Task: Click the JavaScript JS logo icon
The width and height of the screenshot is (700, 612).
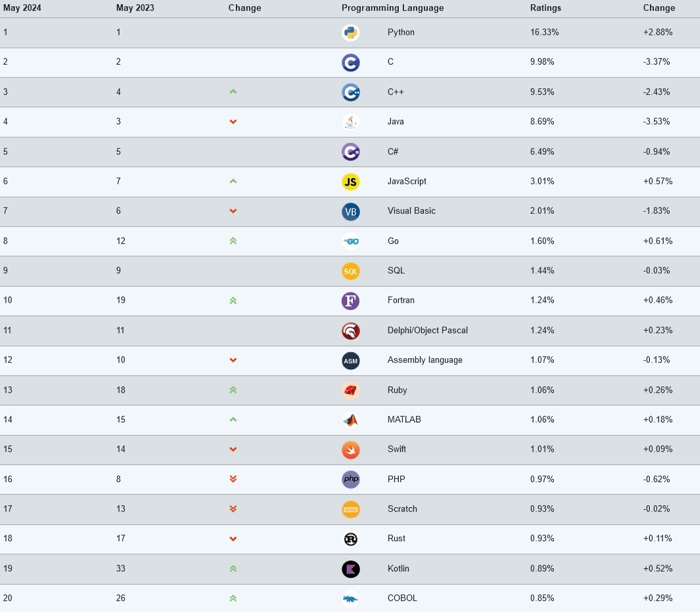Action: coord(350,181)
